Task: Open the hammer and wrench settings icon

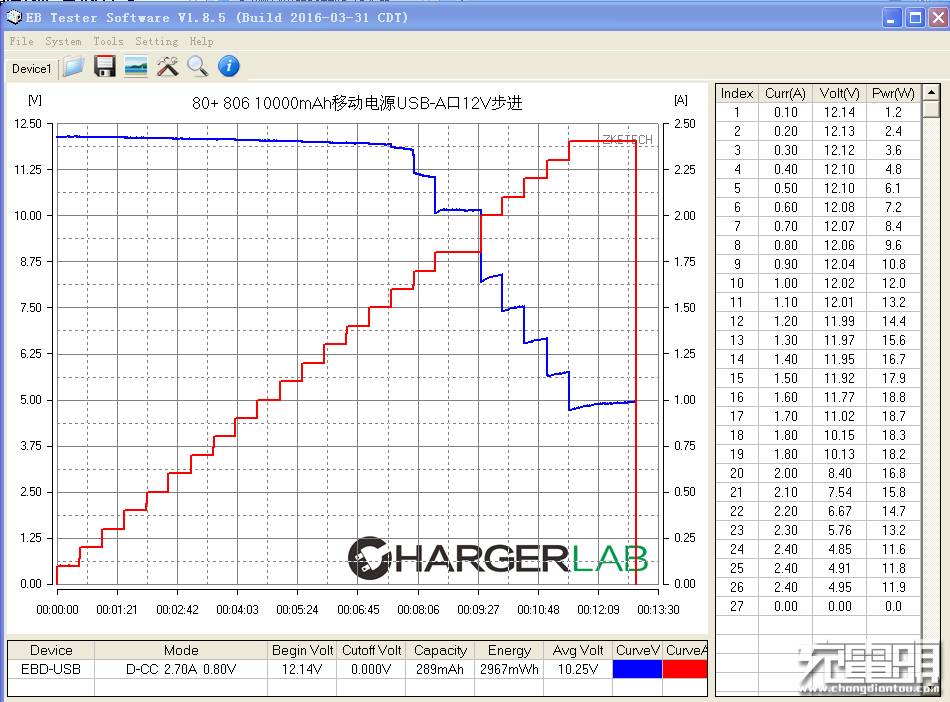Action: point(167,67)
